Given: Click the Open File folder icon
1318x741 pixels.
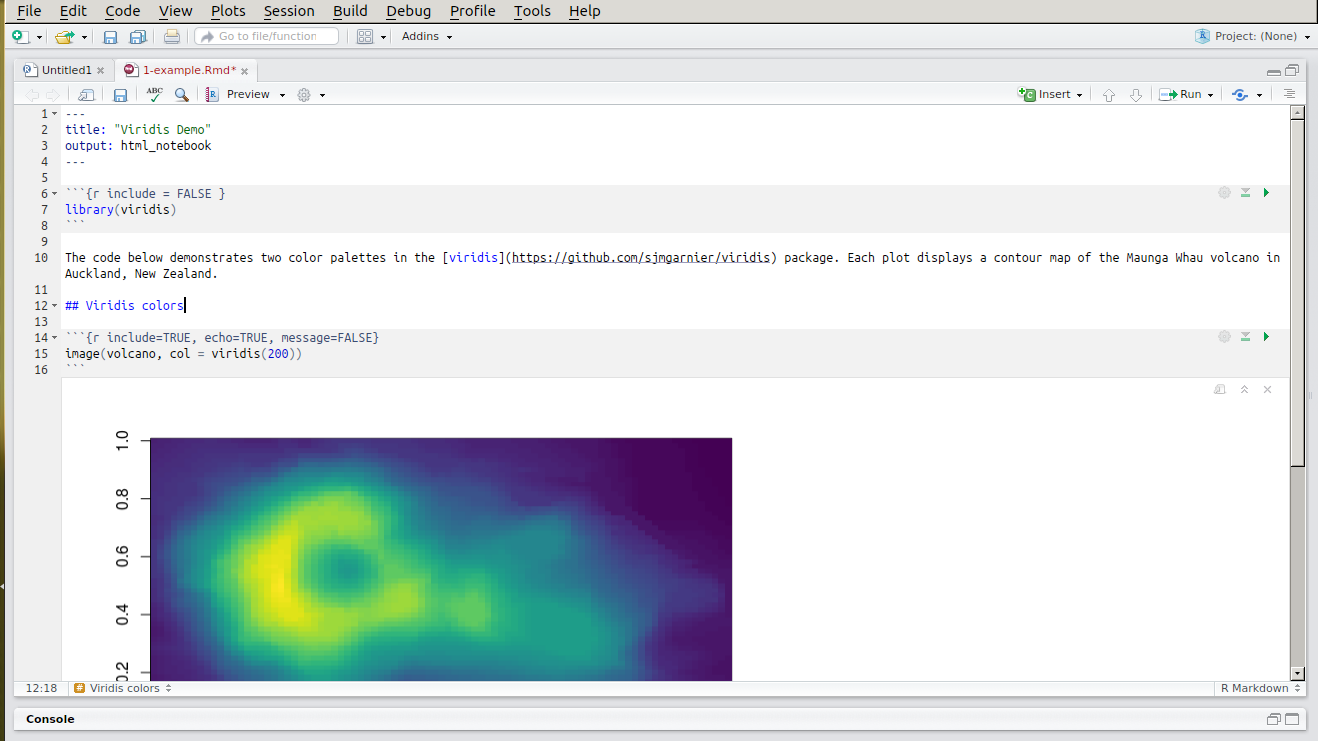Looking at the screenshot, I should [64, 37].
